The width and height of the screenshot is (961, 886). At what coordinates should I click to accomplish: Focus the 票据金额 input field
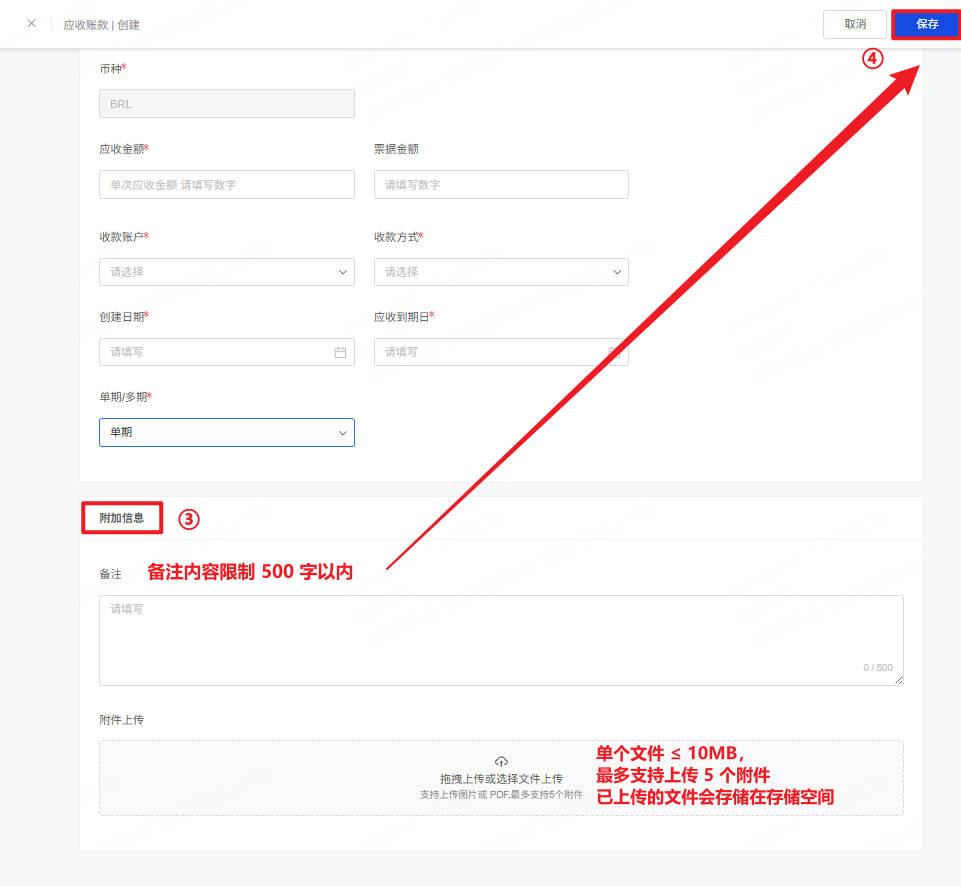tap(501, 184)
